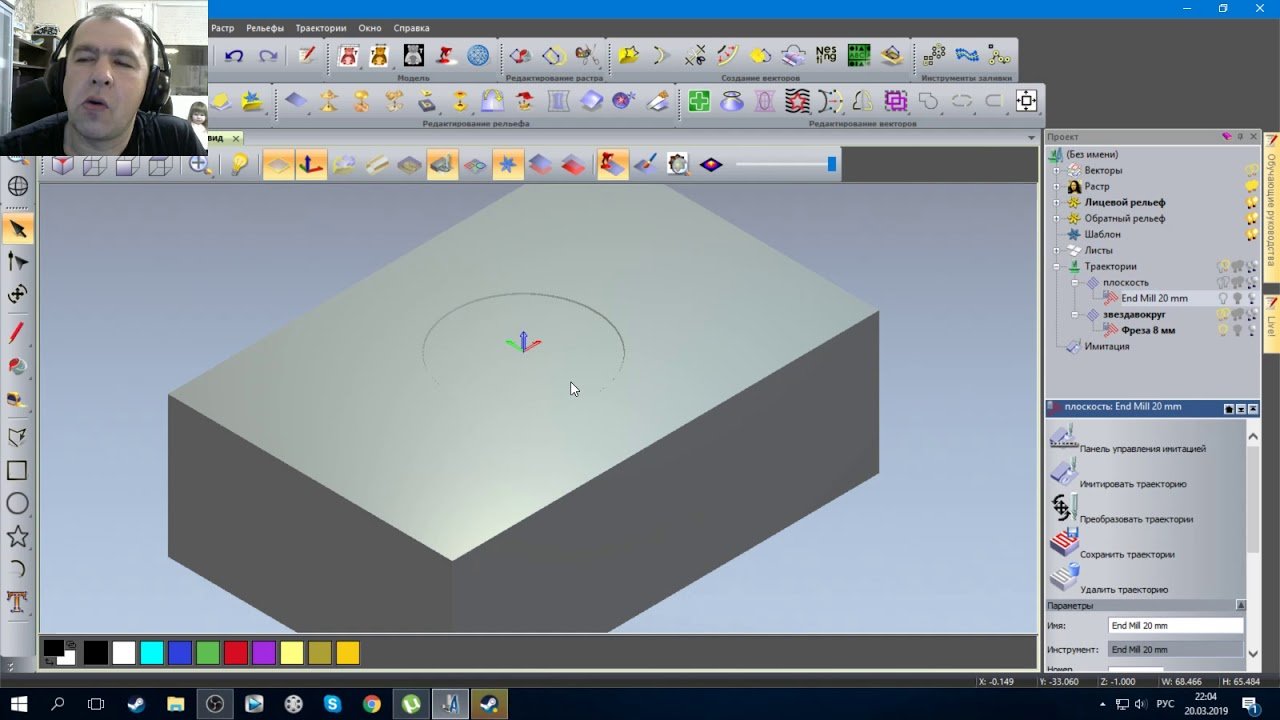
Task: Toggle the bulb for Фреза 8 мм toolpath
Action: (1222, 330)
